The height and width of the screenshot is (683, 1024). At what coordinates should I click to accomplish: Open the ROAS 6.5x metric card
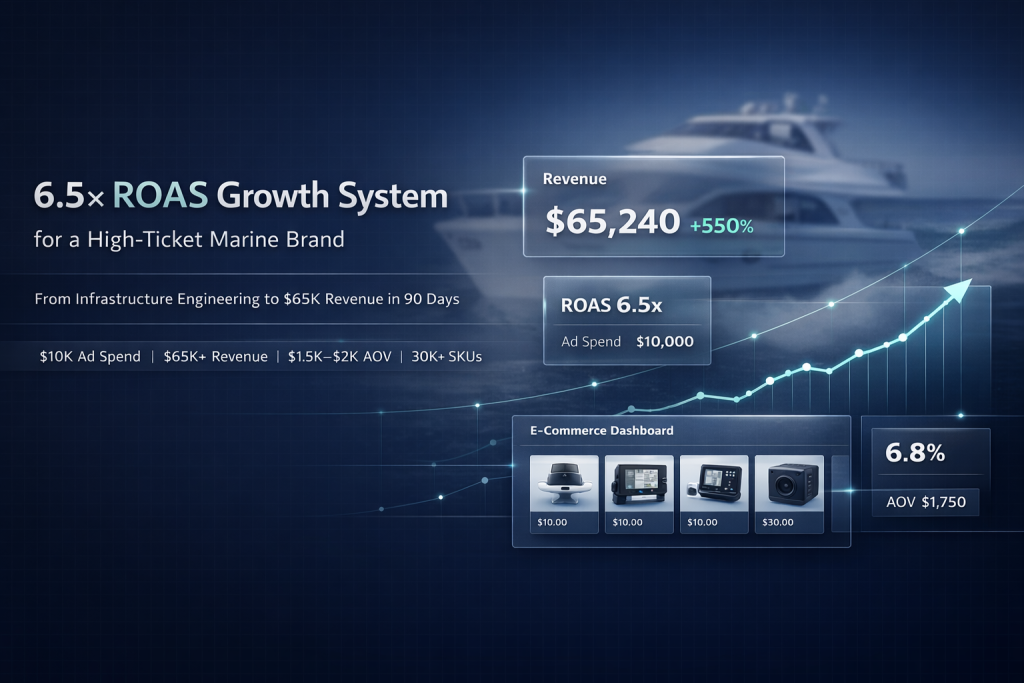coord(626,319)
